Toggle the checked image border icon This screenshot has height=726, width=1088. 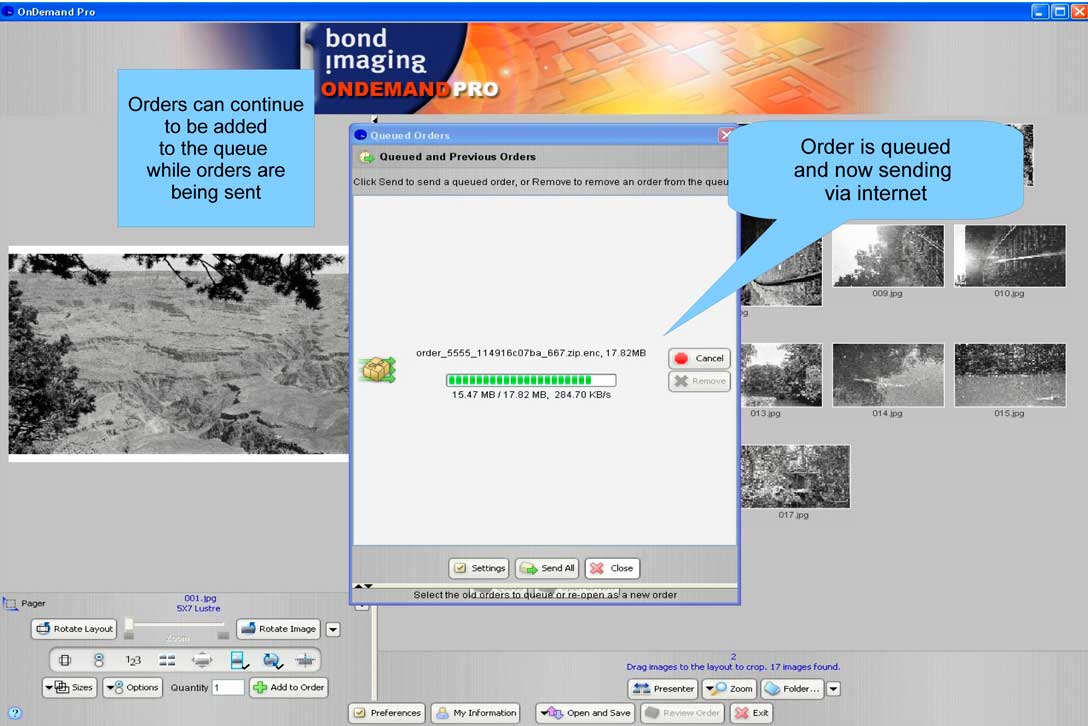[x=238, y=660]
